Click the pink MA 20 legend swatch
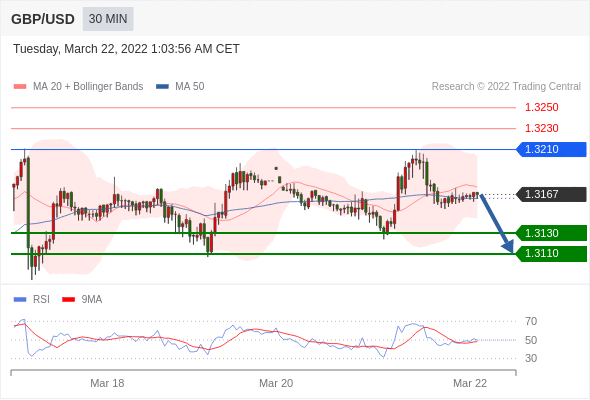Image resolution: width=590 pixels, height=400 pixels. click(x=20, y=87)
